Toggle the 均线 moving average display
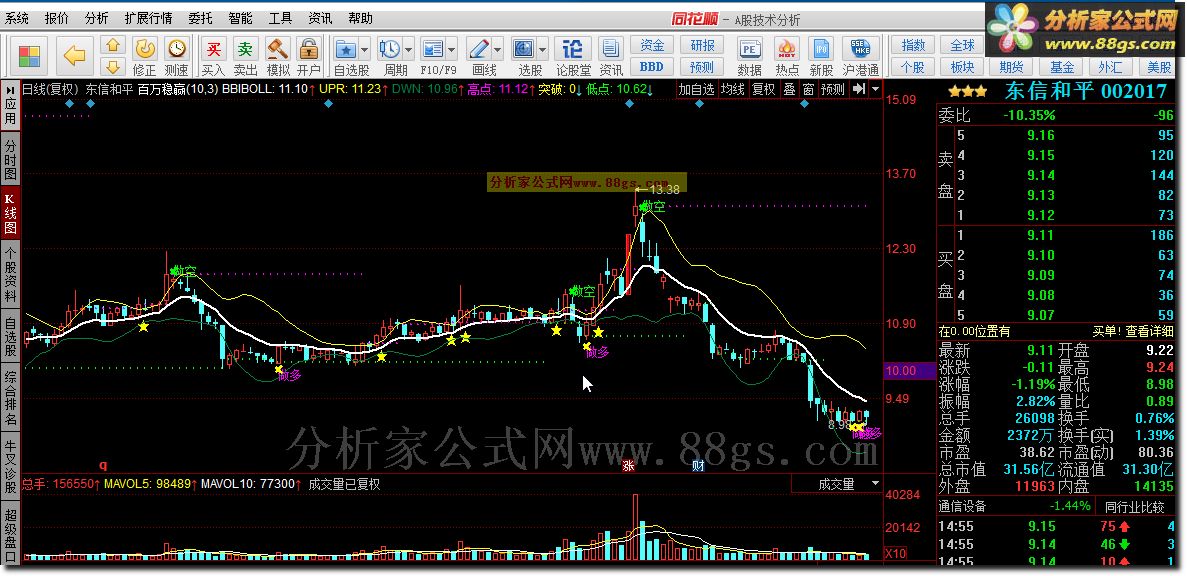The image size is (1187, 576). pyautogui.click(x=732, y=89)
